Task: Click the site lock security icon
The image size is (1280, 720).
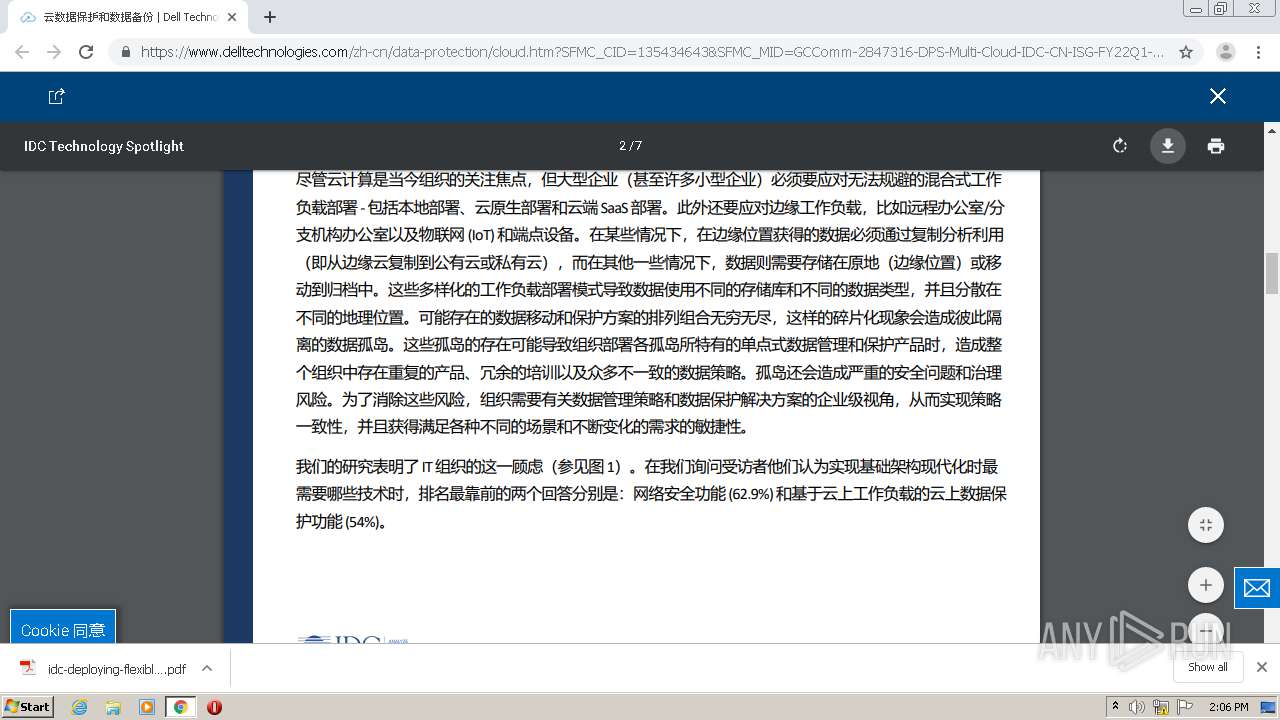Action: [x=125, y=52]
